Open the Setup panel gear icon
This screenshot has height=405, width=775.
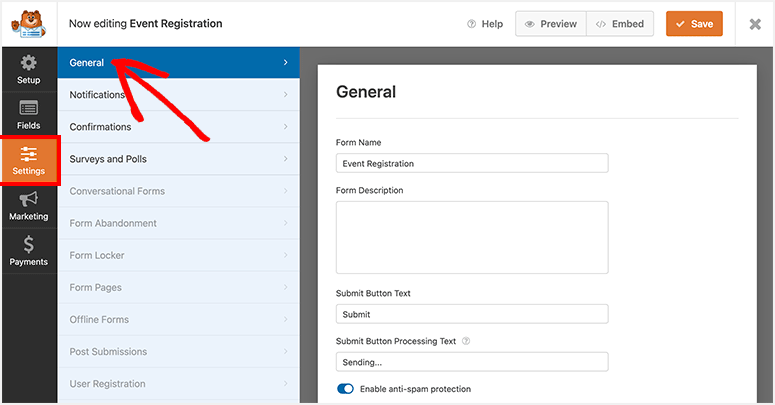click(29, 64)
